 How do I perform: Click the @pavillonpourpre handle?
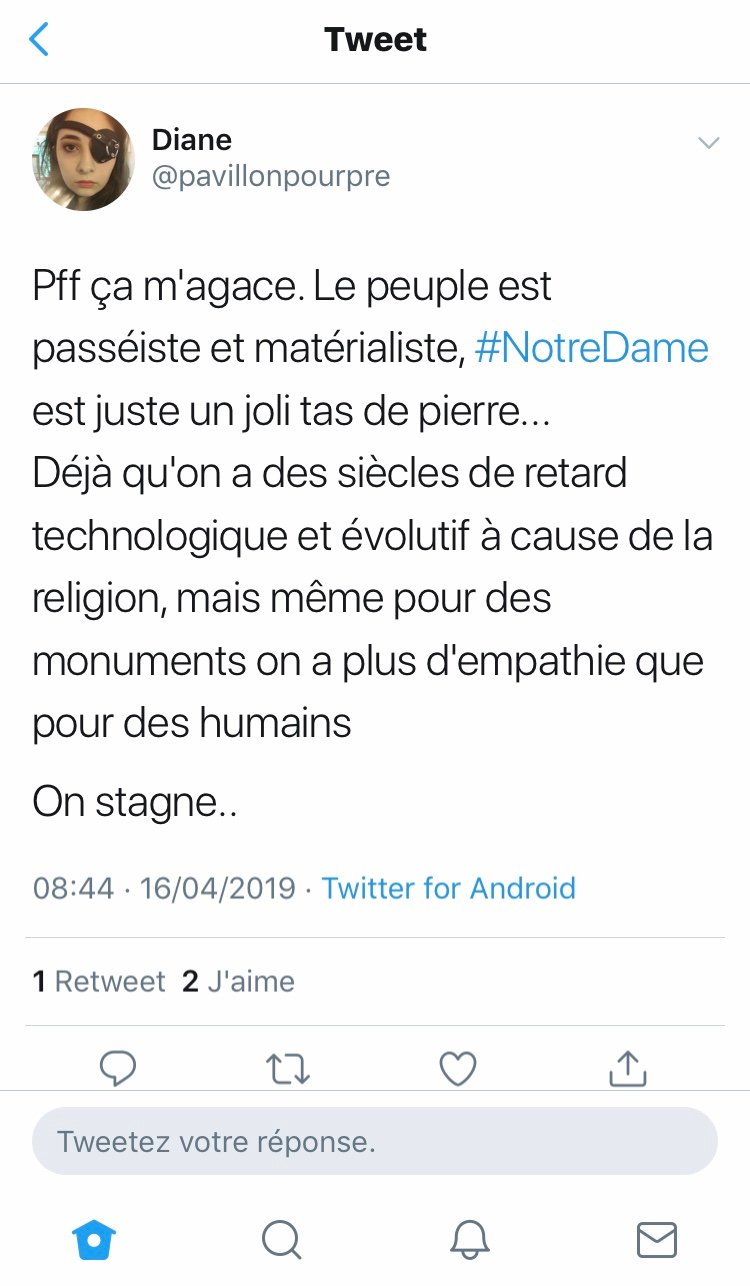pyautogui.click(x=270, y=177)
